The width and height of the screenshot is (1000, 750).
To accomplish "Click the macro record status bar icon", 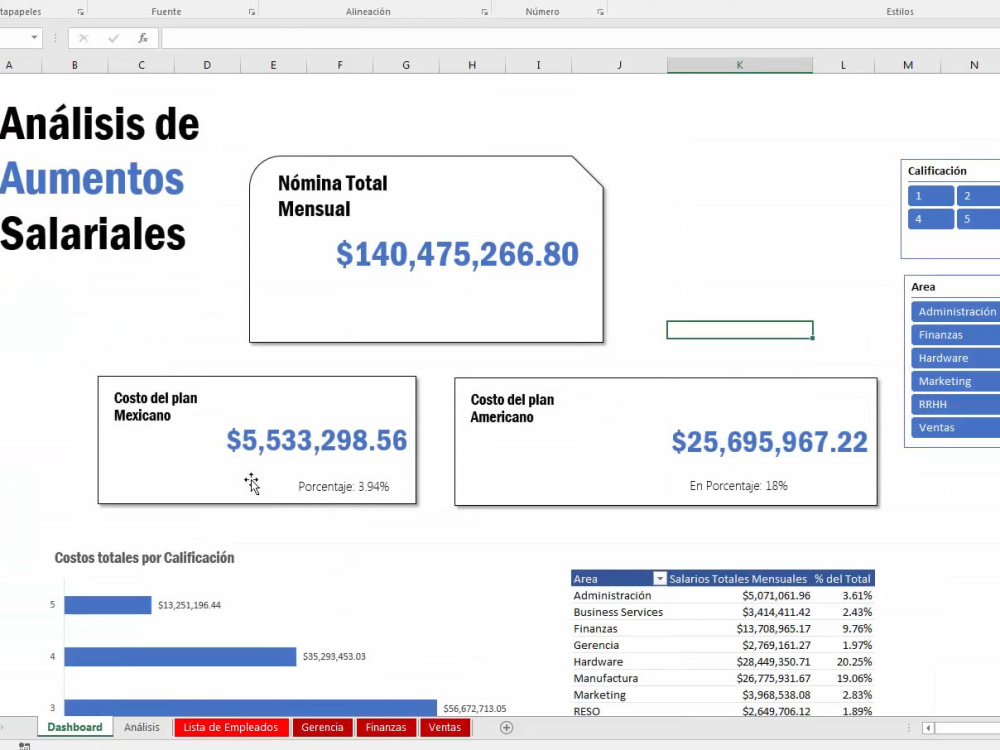I will point(24,746).
